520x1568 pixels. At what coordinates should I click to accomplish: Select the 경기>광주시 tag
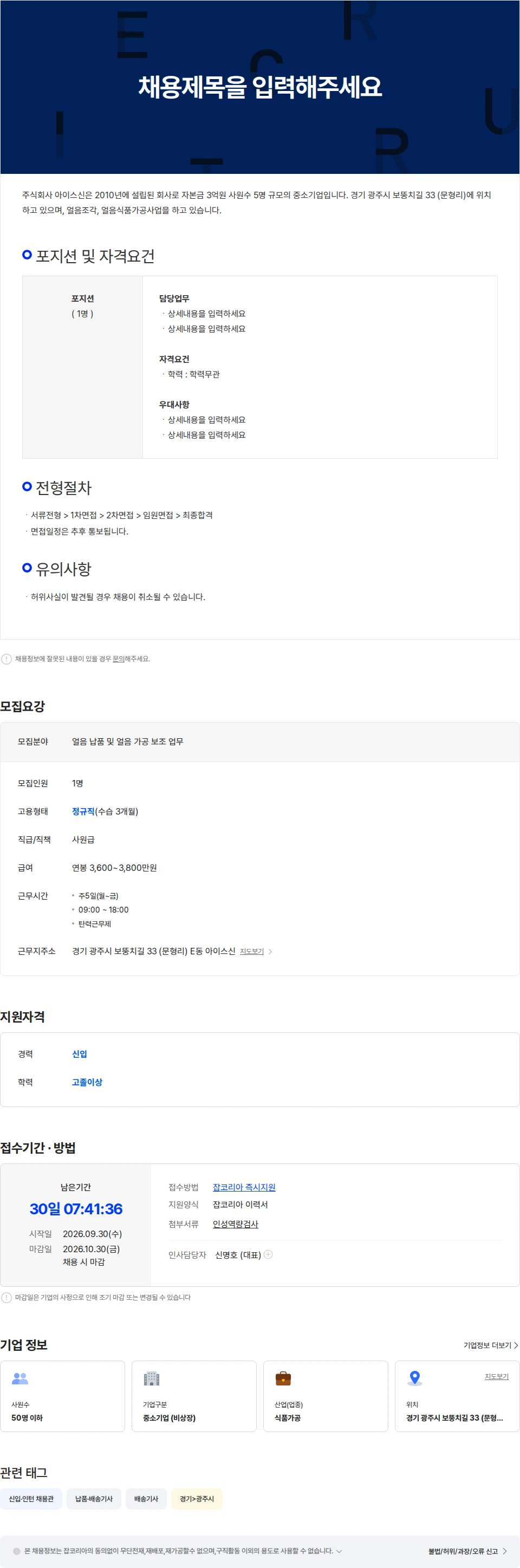[197, 1499]
